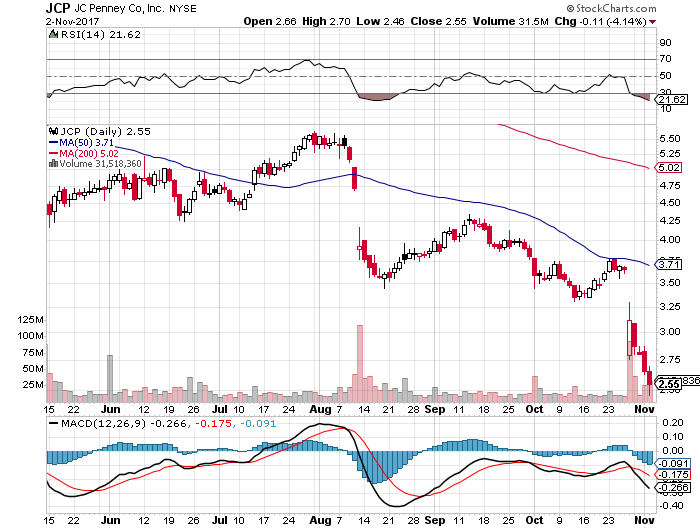Click the JCP (Daily) candlestick legend icon
Viewport: 700px width, 528px height.
[51, 130]
